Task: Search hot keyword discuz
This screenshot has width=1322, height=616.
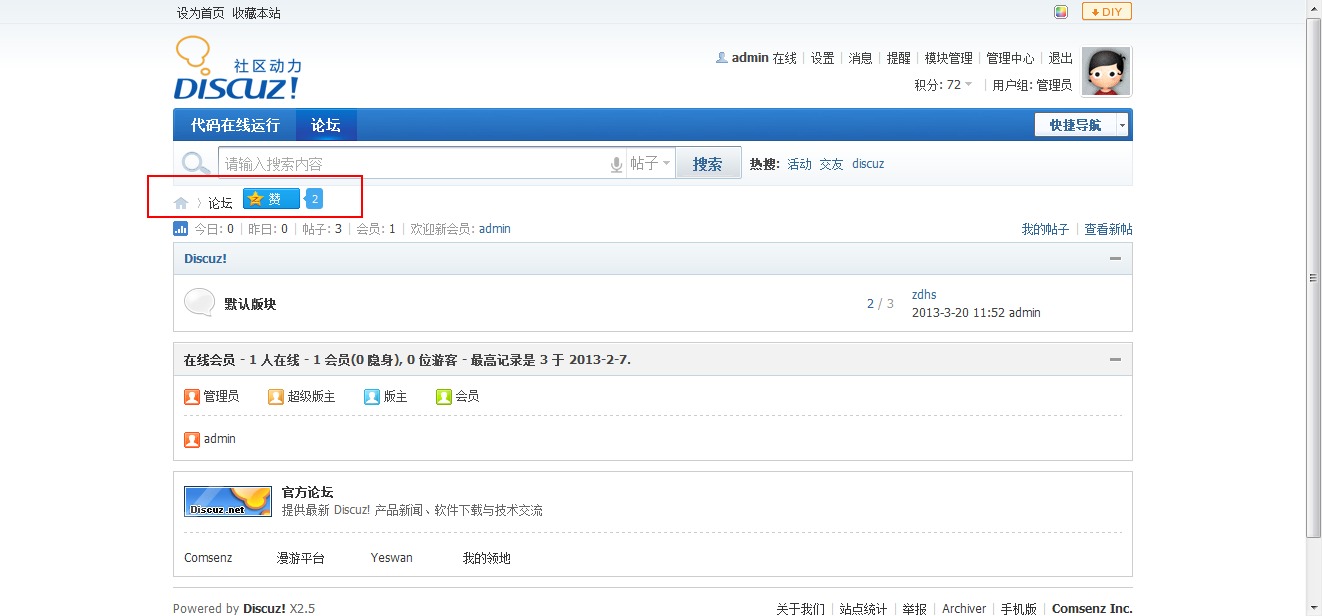Action: point(868,164)
